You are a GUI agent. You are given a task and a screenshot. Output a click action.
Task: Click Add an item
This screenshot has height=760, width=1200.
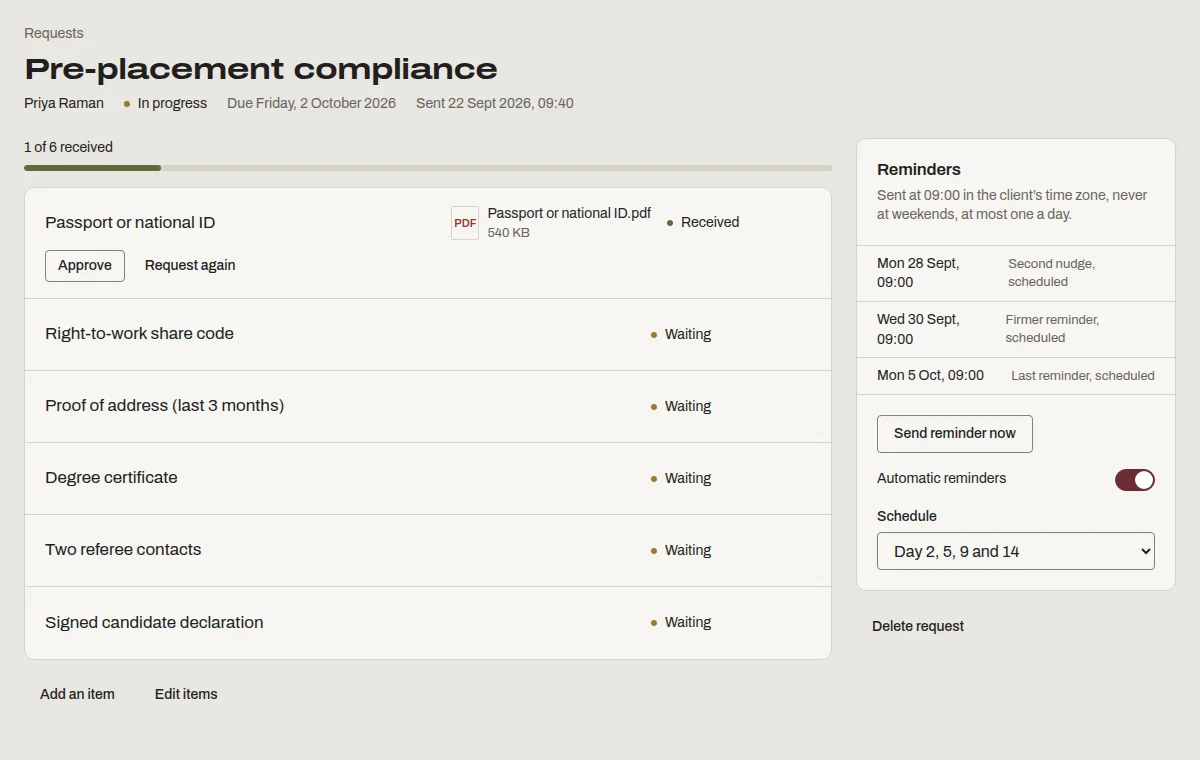point(77,694)
